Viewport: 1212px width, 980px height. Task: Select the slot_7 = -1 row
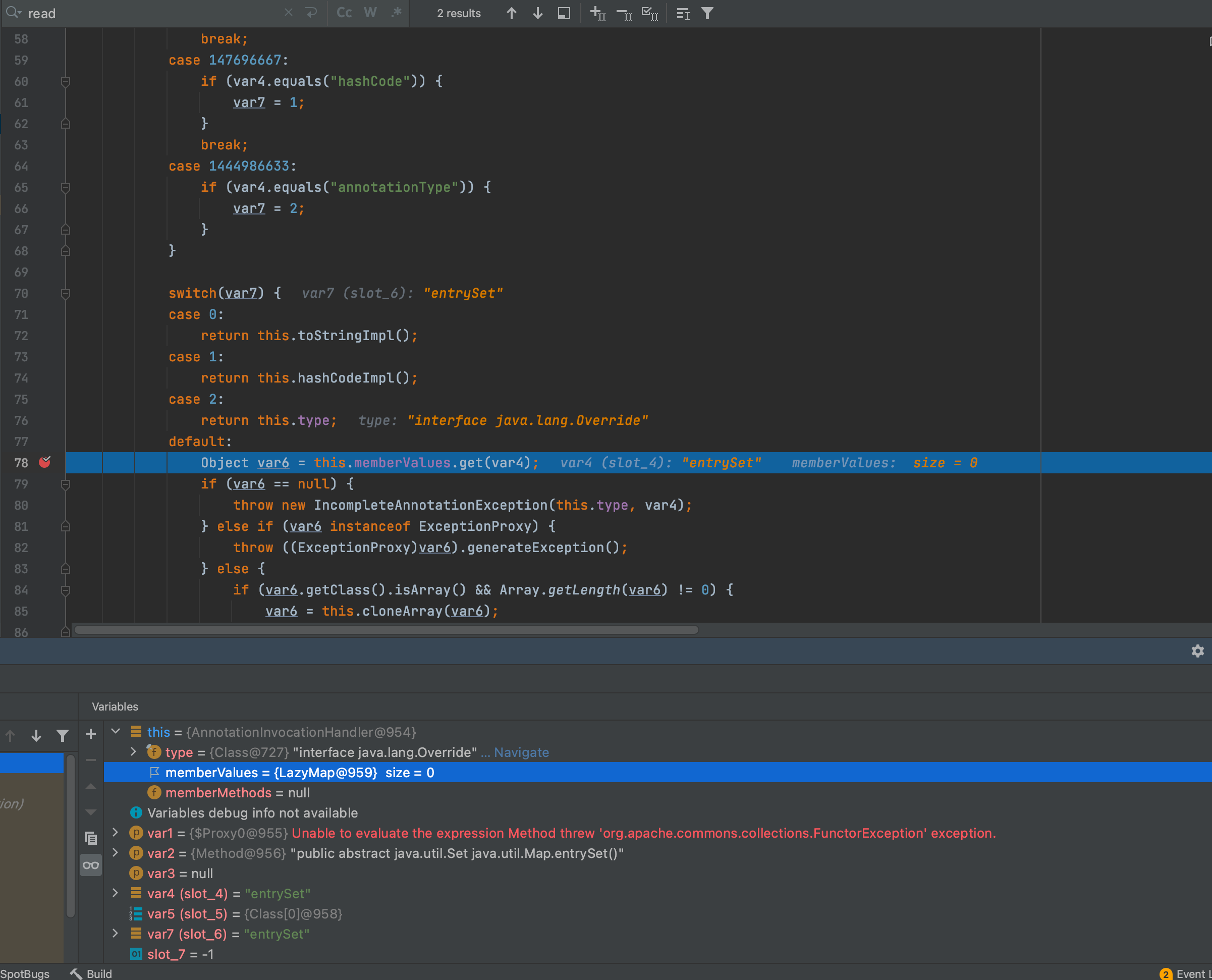point(657,954)
